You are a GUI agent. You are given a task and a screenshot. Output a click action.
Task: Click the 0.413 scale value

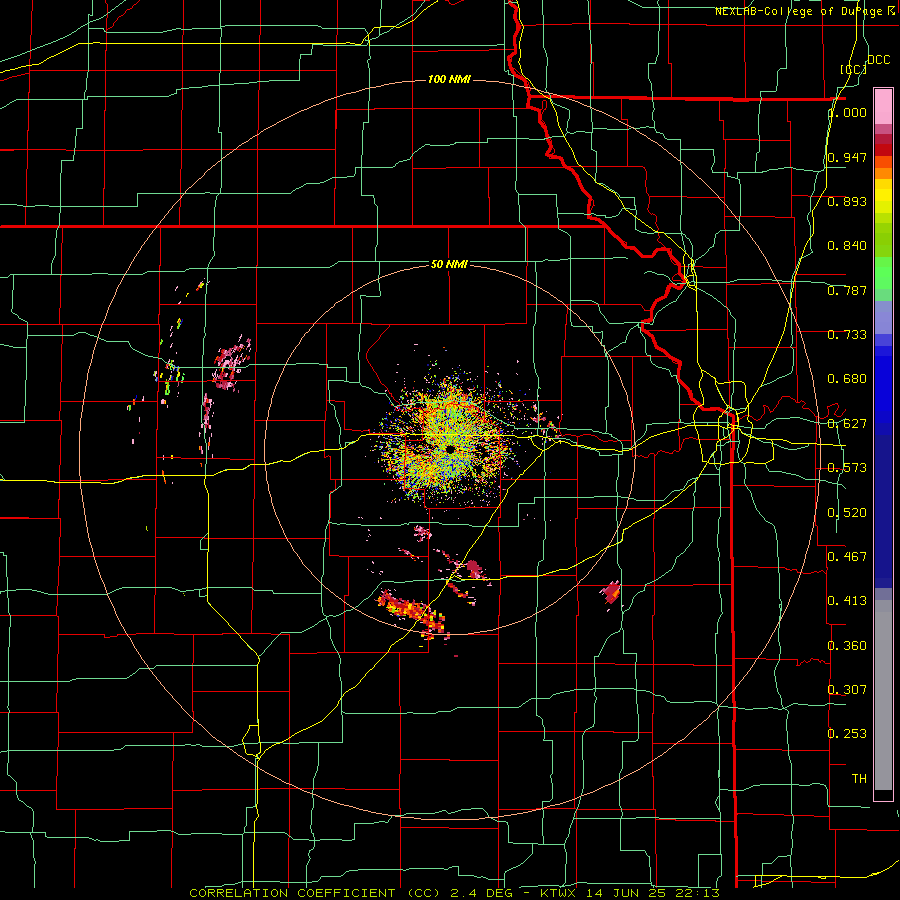(847, 601)
